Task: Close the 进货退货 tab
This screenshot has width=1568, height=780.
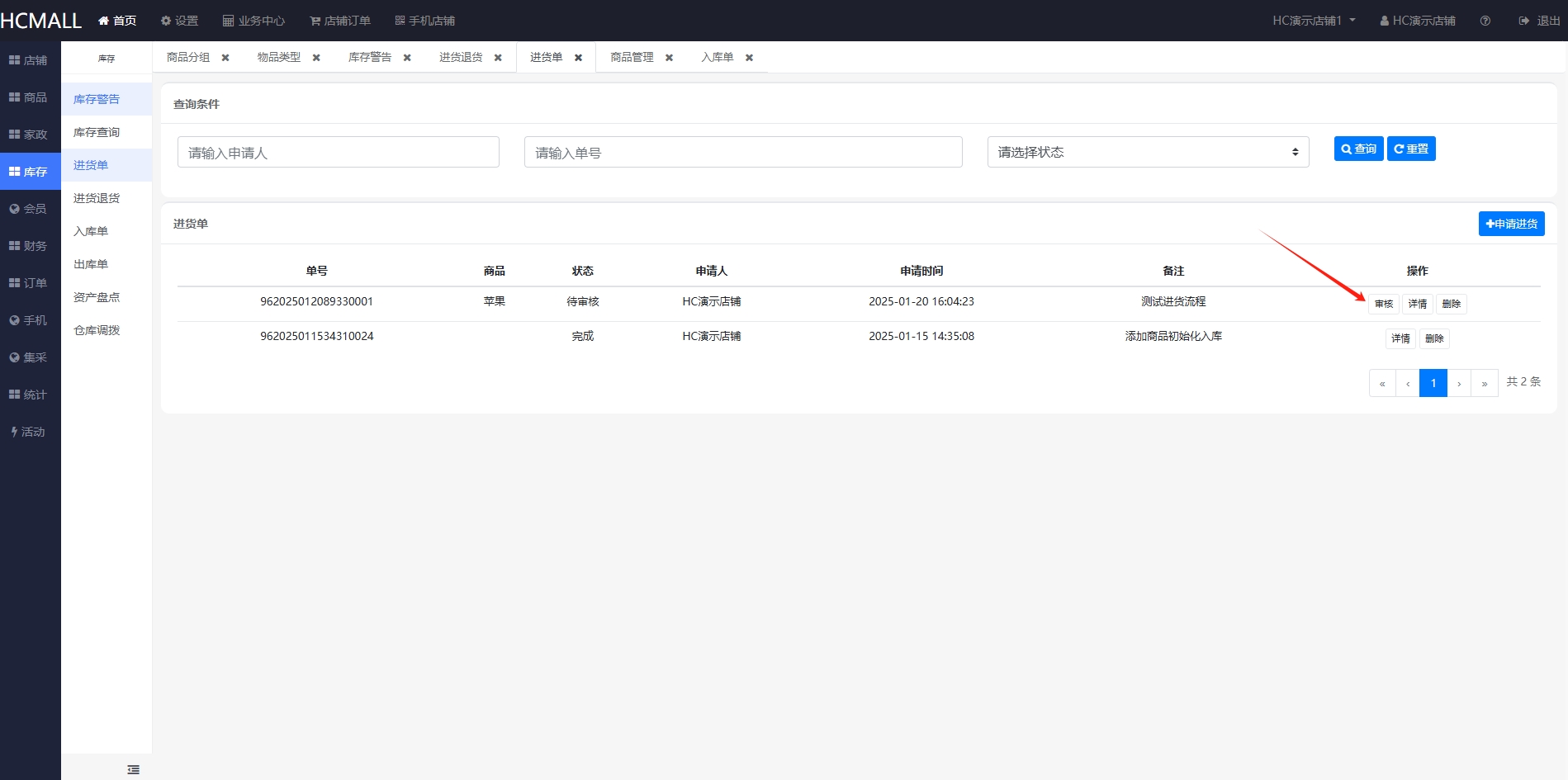Action: (498, 58)
